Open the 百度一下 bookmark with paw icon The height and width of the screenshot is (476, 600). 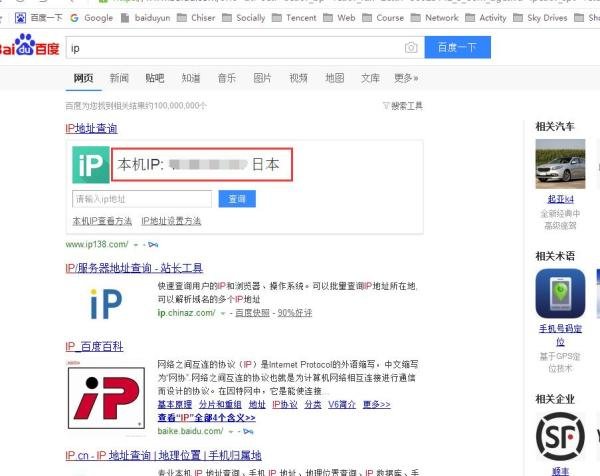[38, 18]
